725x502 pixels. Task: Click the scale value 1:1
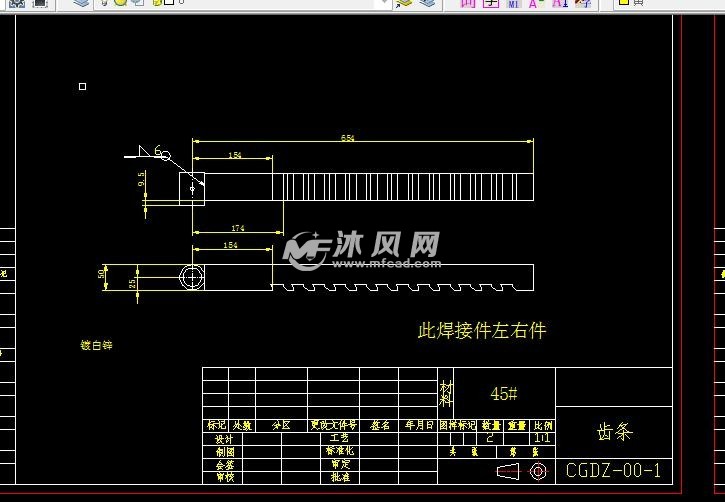[542, 438]
